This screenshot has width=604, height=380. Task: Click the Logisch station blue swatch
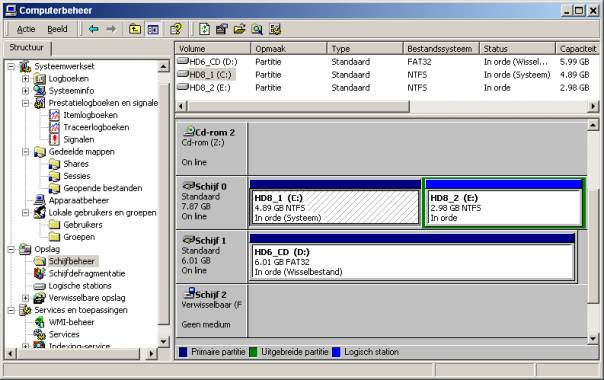(x=336, y=352)
